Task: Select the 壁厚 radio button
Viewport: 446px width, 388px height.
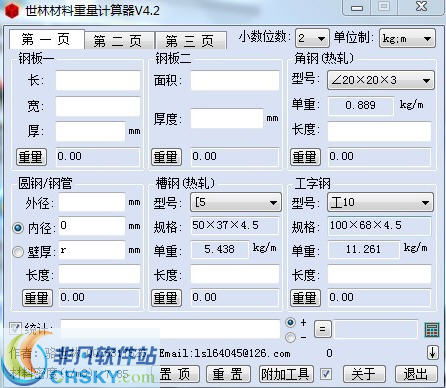Action: [18, 252]
